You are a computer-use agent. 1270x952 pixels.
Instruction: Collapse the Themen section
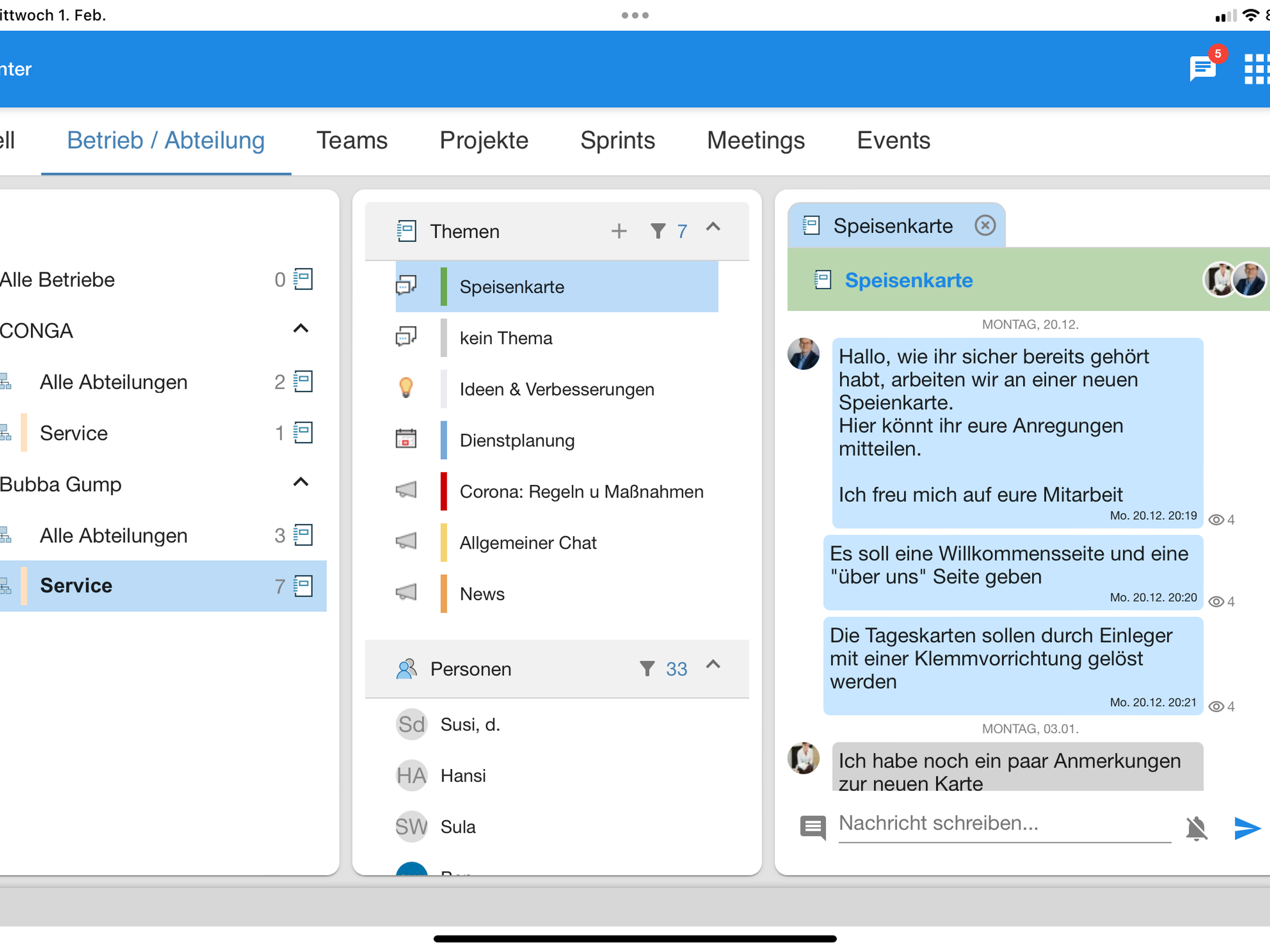click(713, 227)
